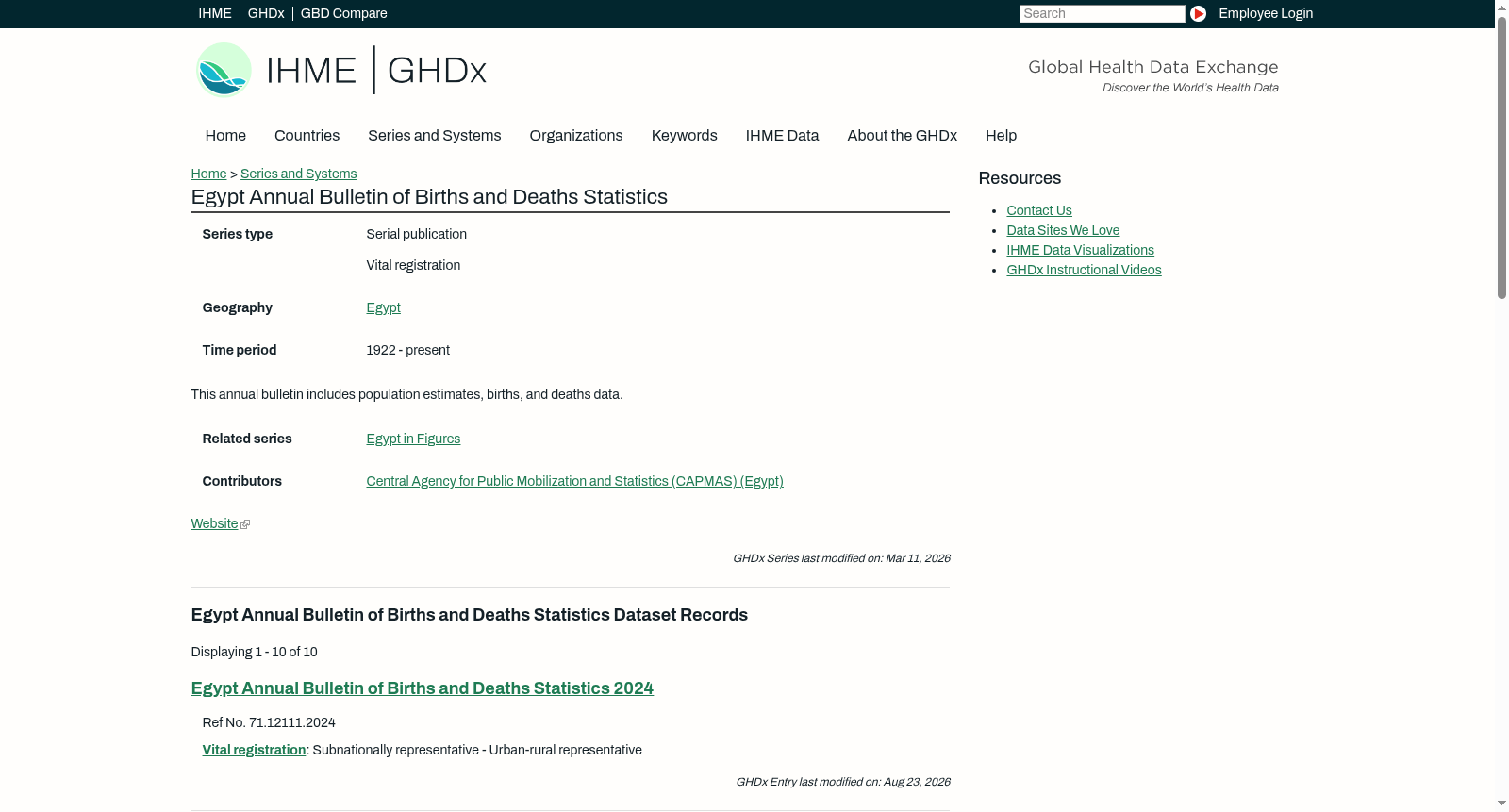1509x812 pixels.
Task: Click the external link icon beside Website
Action: [x=245, y=524]
